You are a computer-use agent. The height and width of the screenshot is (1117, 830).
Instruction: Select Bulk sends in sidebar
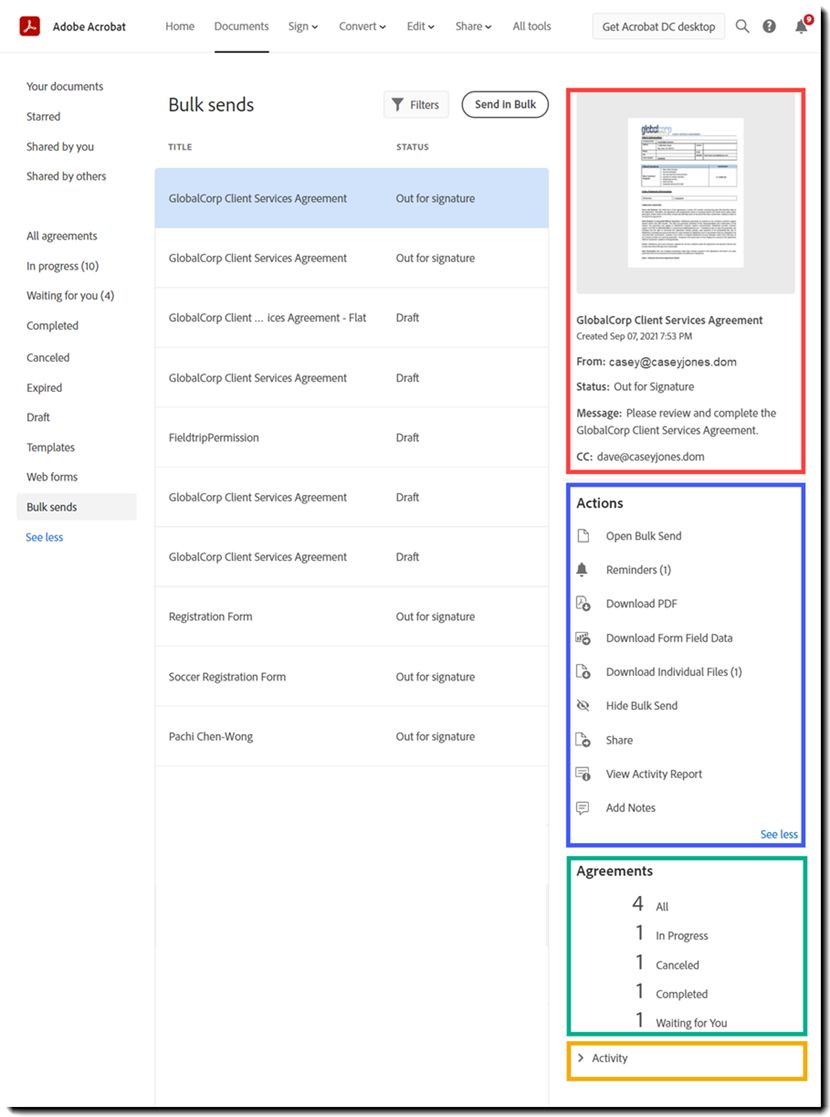pyautogui.click(x=76, y=506)
